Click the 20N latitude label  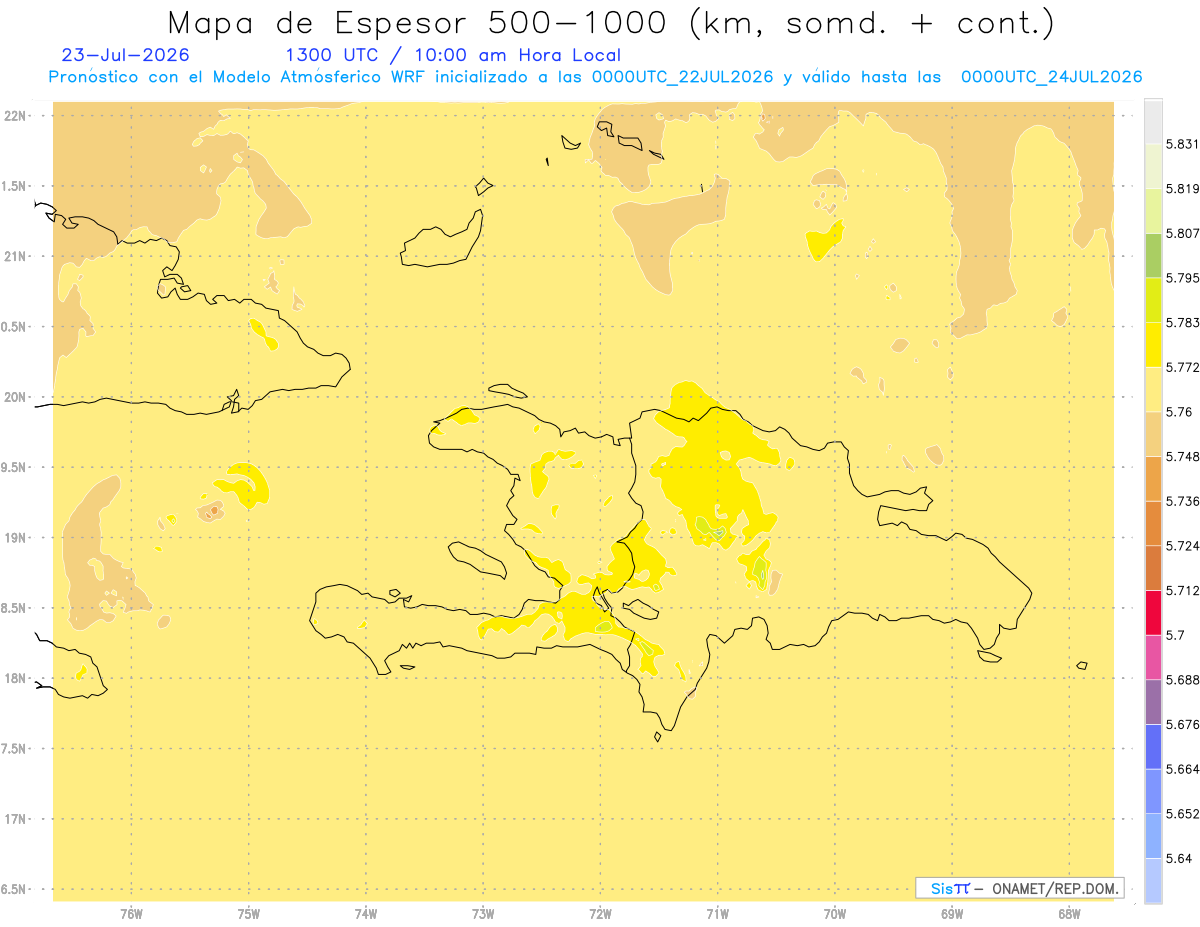(x=16, y=397)
